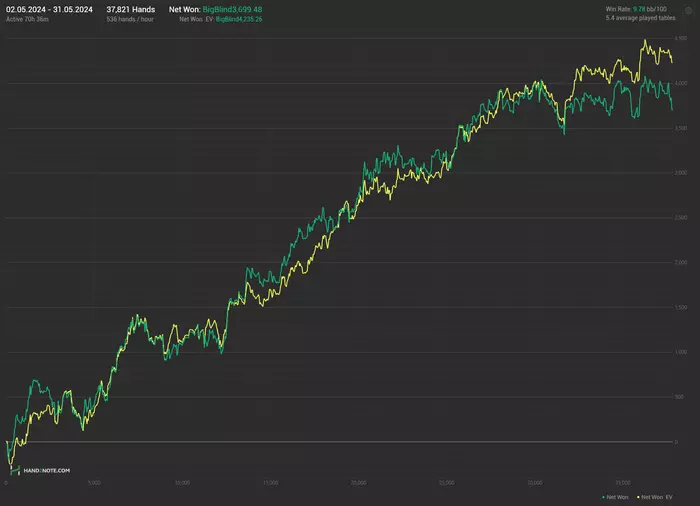This screenshot has height=506, width=700.
Task: Click the 4,500 y-axis label
Action: 681,38
